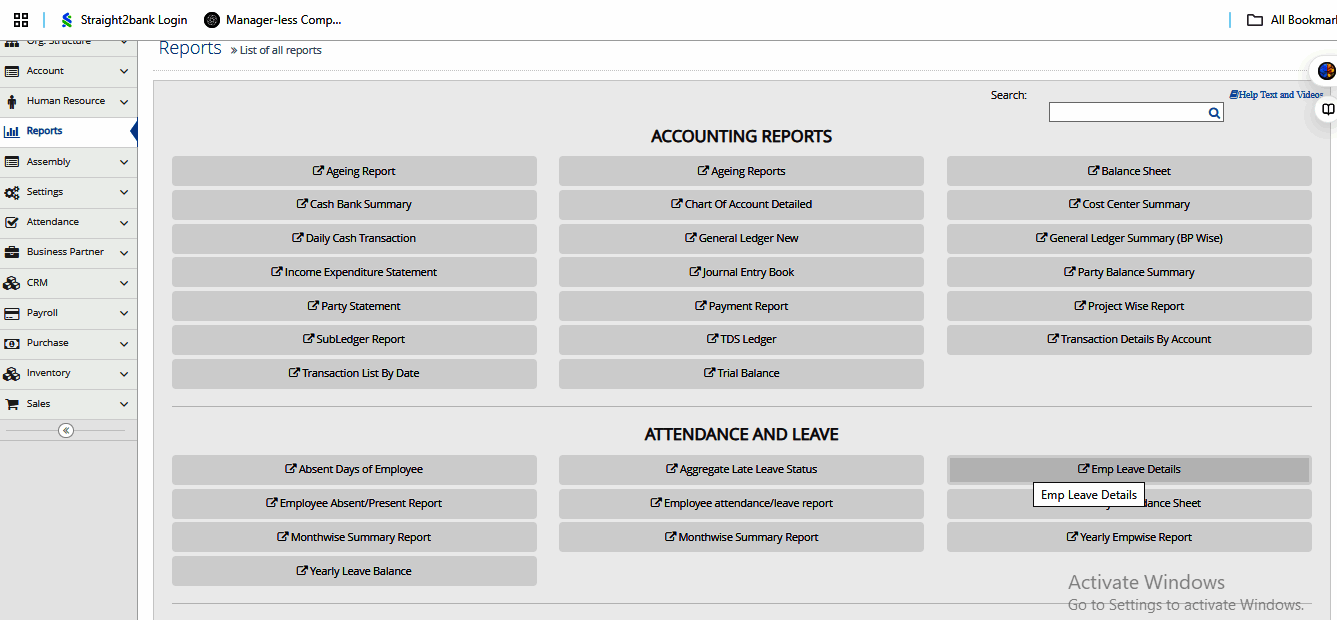Select CRM in the sidebar menu

(x=68, y=283)
